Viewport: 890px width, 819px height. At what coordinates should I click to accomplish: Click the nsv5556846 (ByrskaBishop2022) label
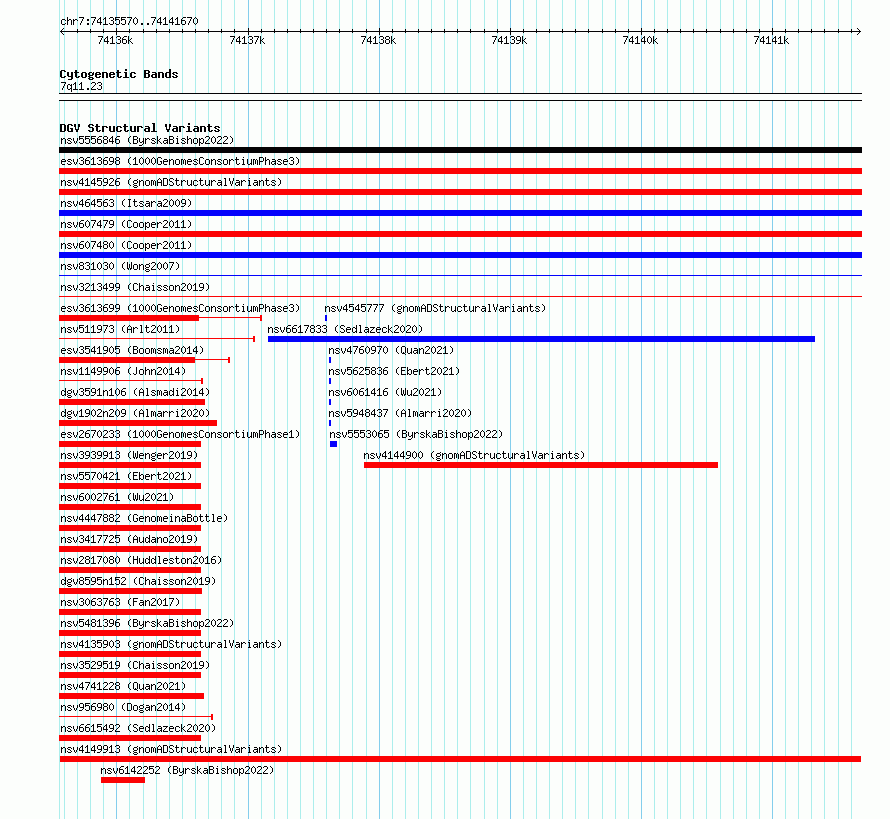point(147,140)
